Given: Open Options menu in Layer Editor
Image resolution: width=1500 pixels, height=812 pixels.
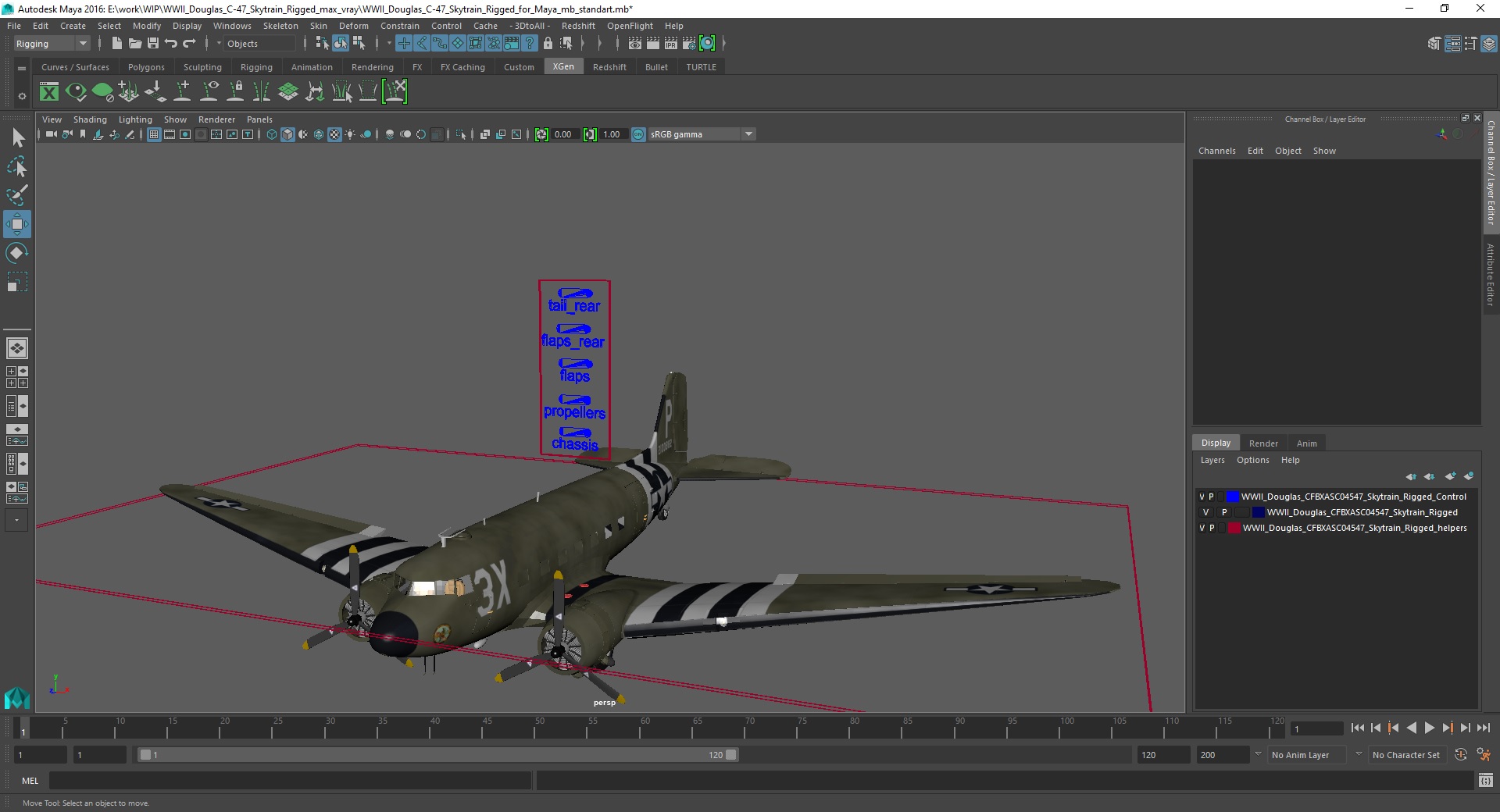Looking at the screenshot, I should tap(1252, 460).
